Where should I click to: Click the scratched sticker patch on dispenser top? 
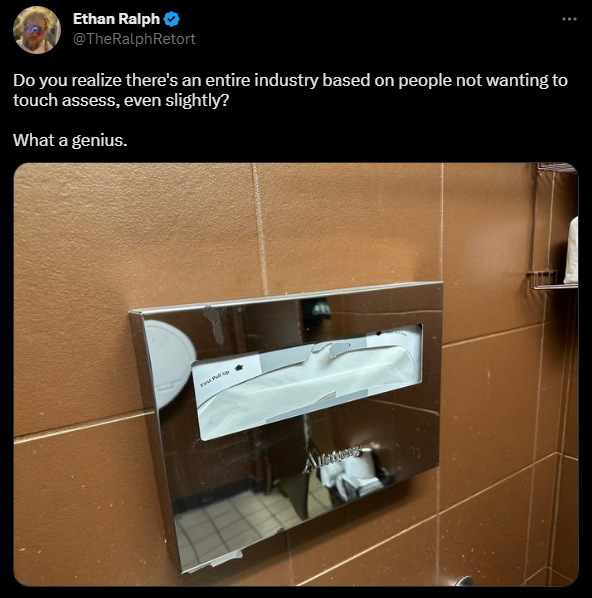216,324
